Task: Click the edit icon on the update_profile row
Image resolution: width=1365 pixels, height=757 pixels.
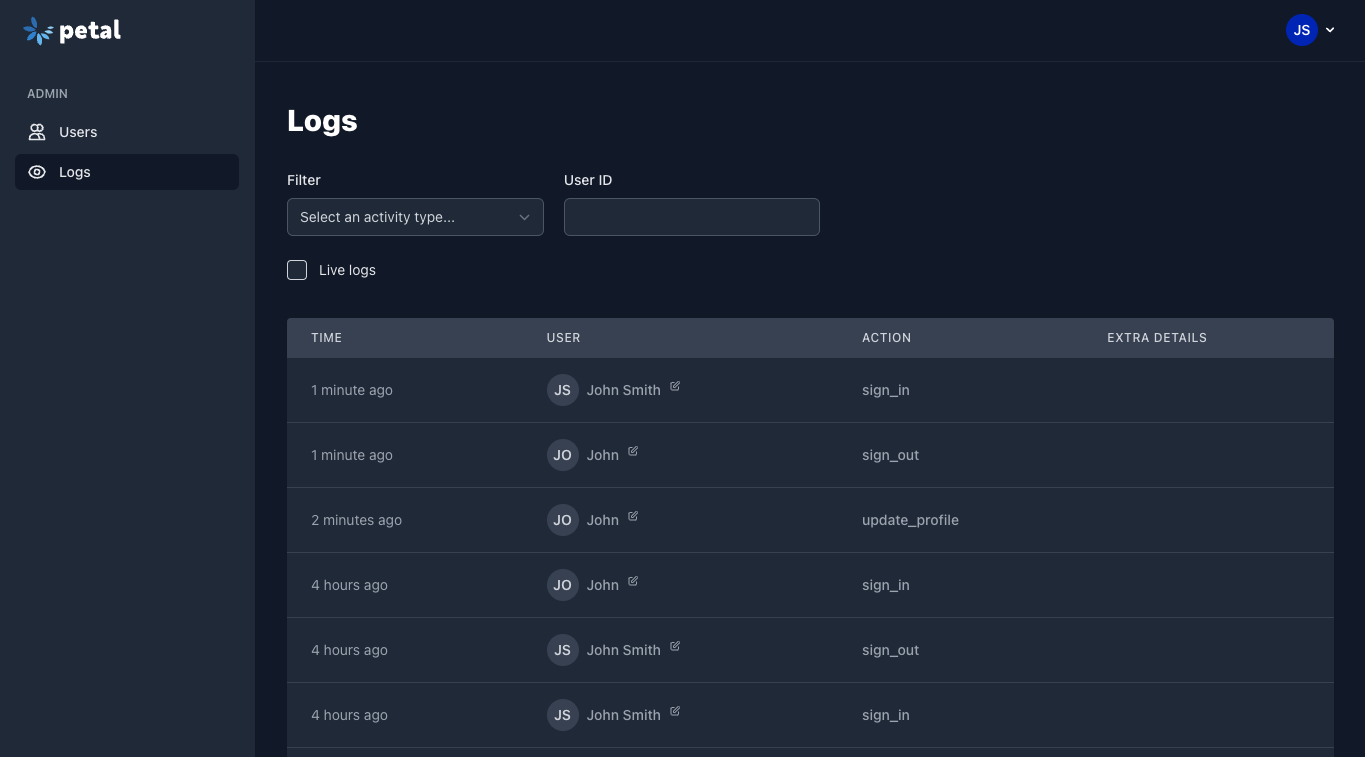Action: coord(633,516)
